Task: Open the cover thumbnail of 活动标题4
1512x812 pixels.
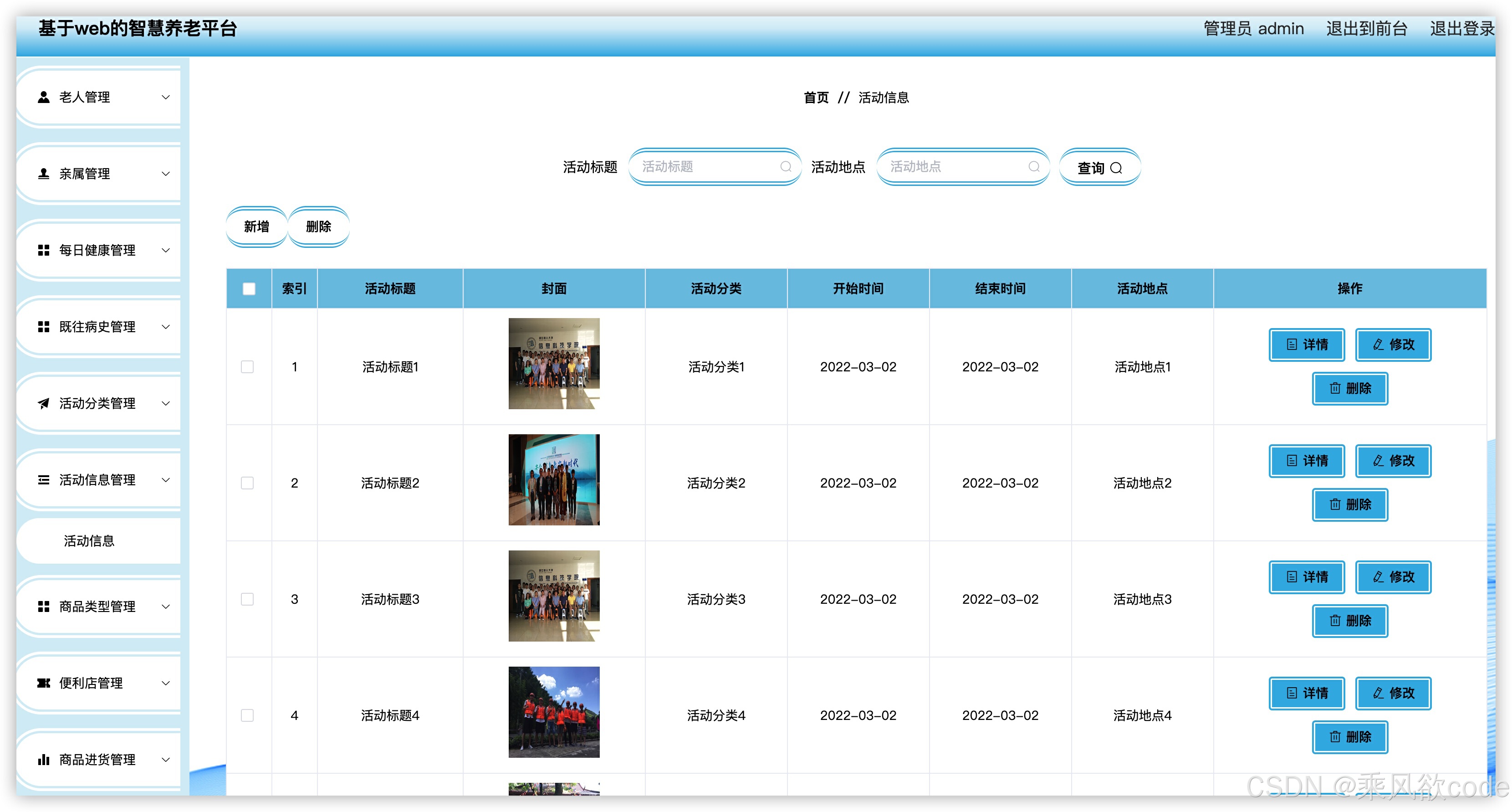Action: (553, 712)
